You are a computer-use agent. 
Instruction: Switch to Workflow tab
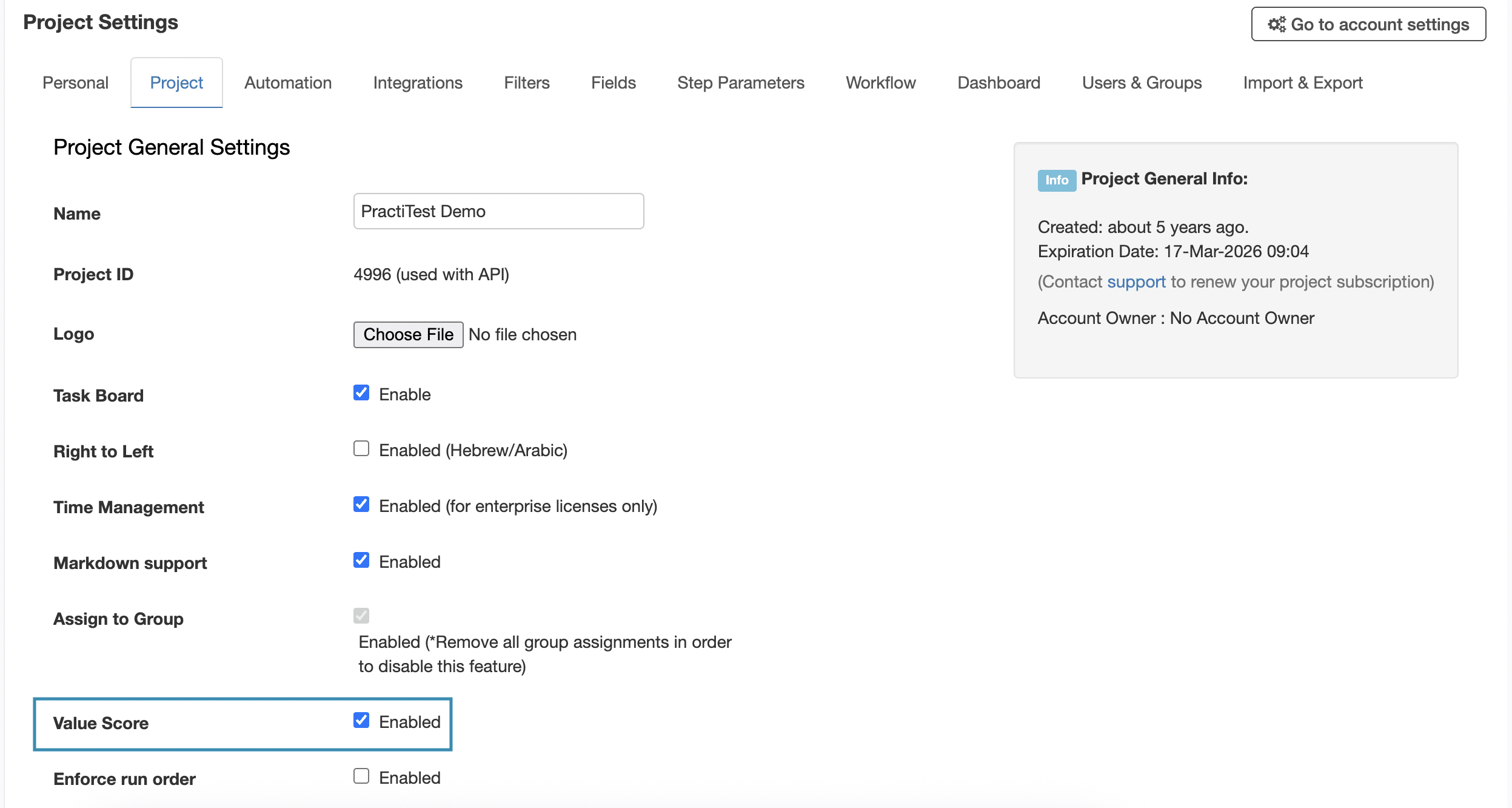coord(881,82)
